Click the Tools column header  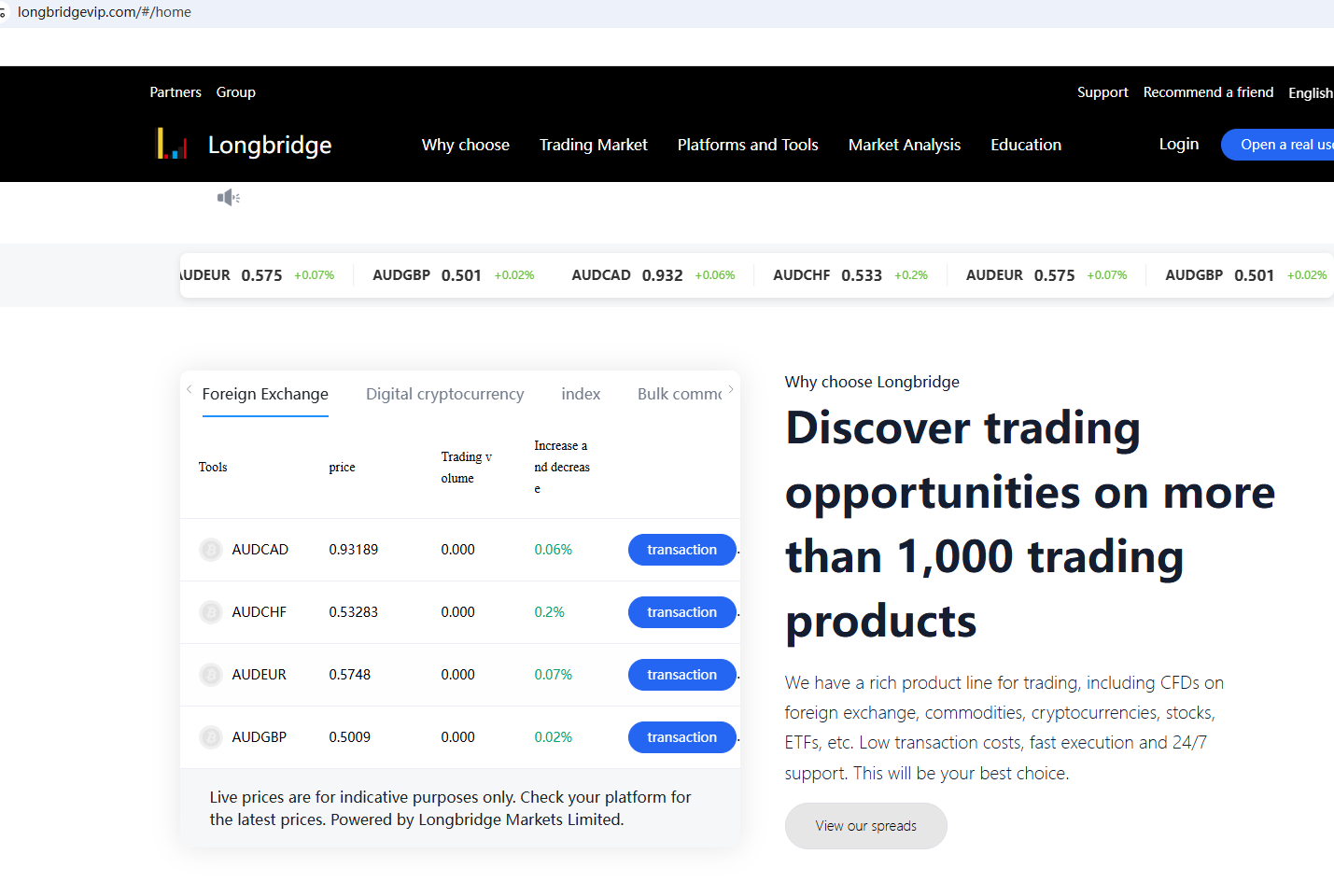click(x=213, y=468)
